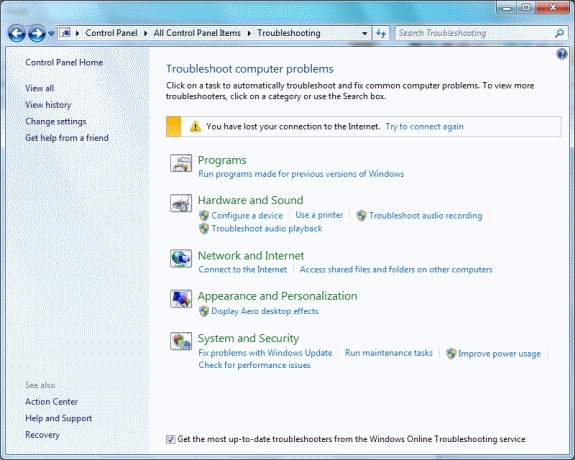575x460 pixels.
Task: Expand arrow before Control Panel breadcrumb
Action: click(77, 33)
